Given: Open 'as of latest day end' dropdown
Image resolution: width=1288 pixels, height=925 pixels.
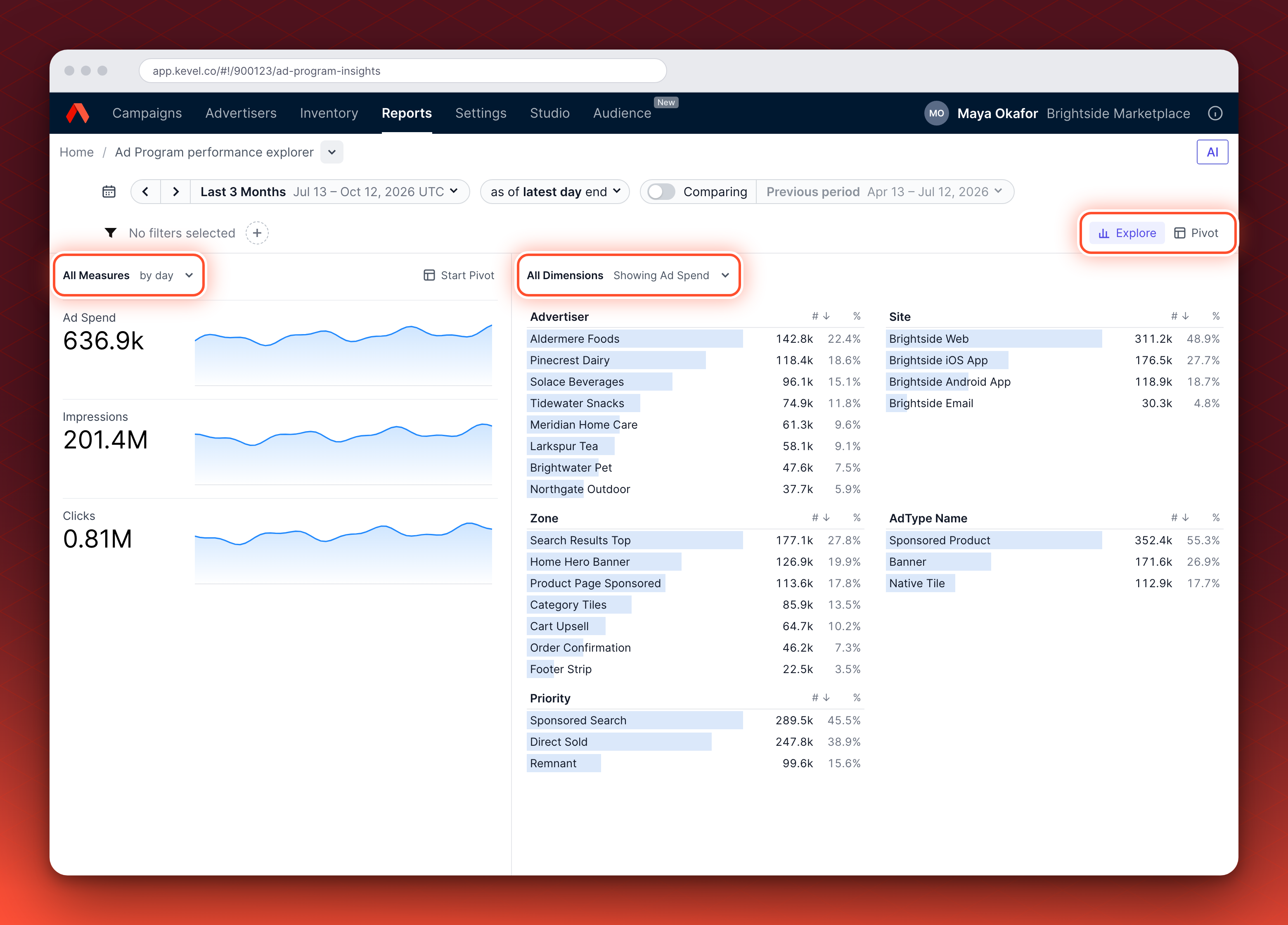Looking at the screenshot, I should pos(555,192).
